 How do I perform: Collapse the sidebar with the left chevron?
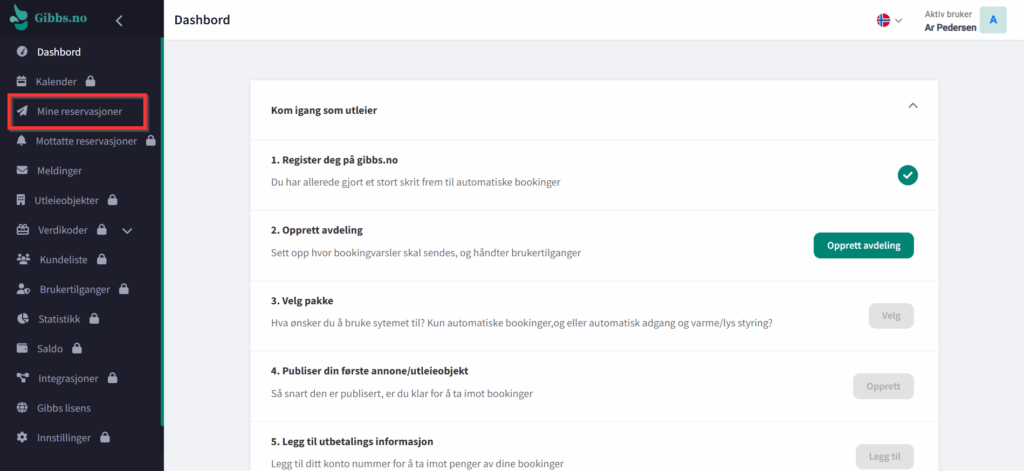click(x=119, y=20)
